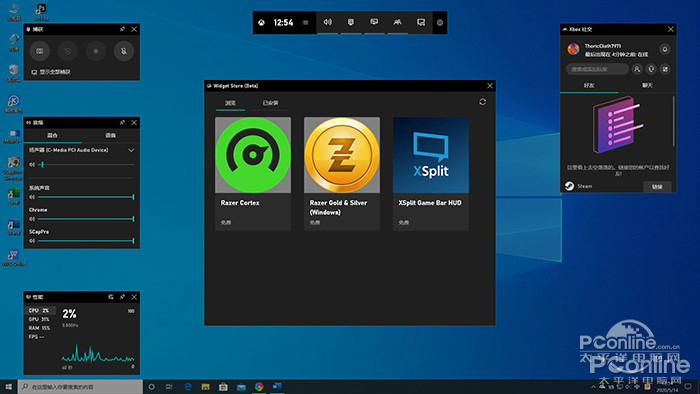Open Performance widget options icon
The image size is (700, 394).
[111, 297]
